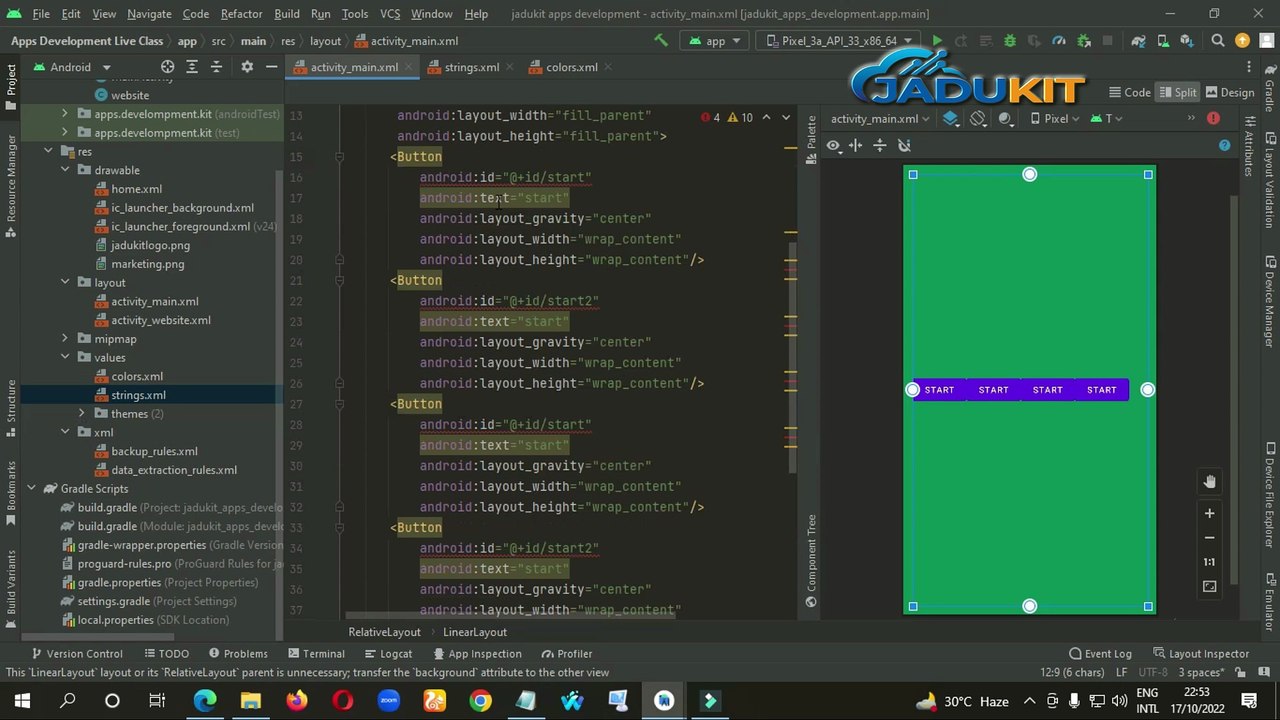Toggle the Component Tree panel
This screenshot has height=720, width=1280.
[x=812, y=559]
